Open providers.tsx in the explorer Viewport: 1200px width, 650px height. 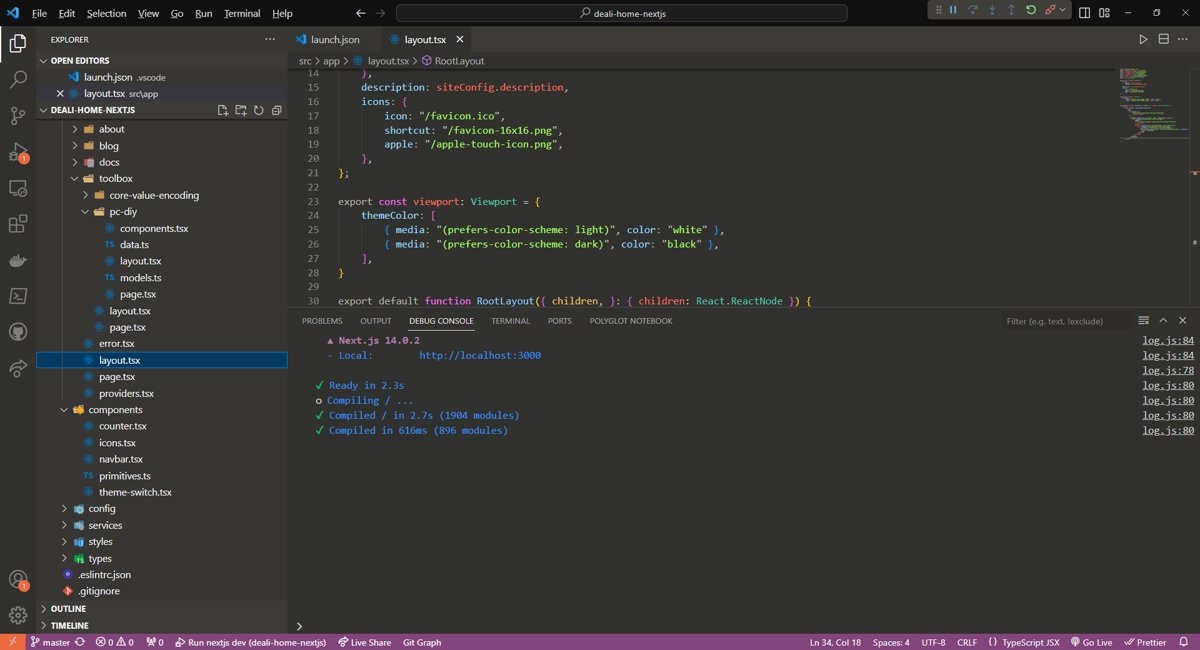pyautogui.click(x=126, y=393)
